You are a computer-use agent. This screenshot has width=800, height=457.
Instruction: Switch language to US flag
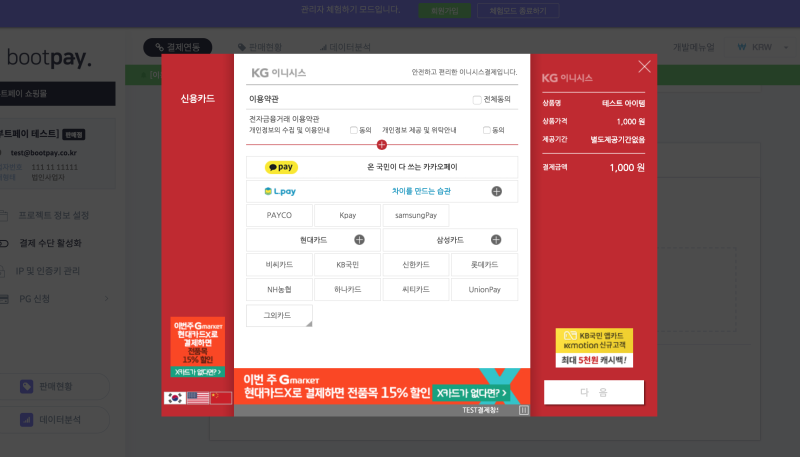point(197,398)
